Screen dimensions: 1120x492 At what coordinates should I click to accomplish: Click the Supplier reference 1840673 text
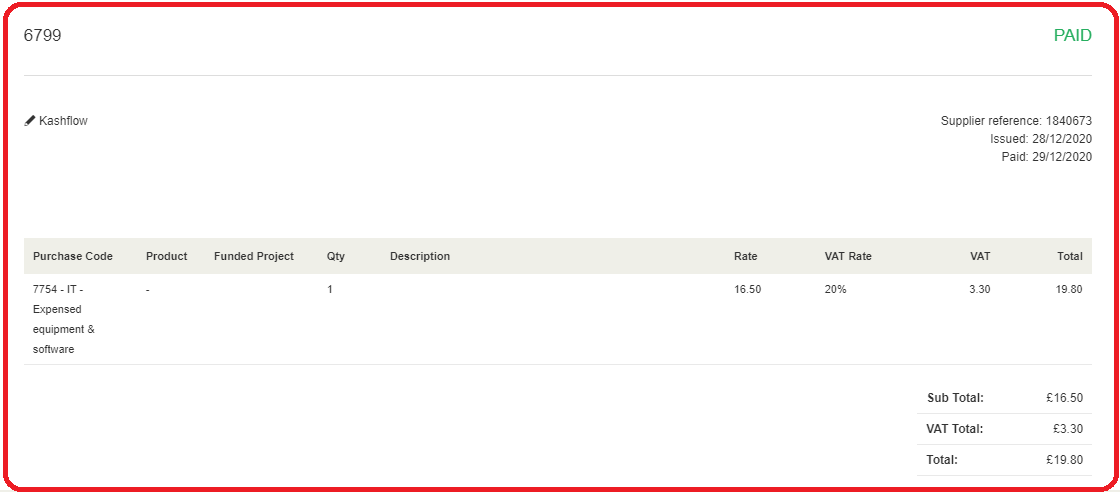point(1016,121)
